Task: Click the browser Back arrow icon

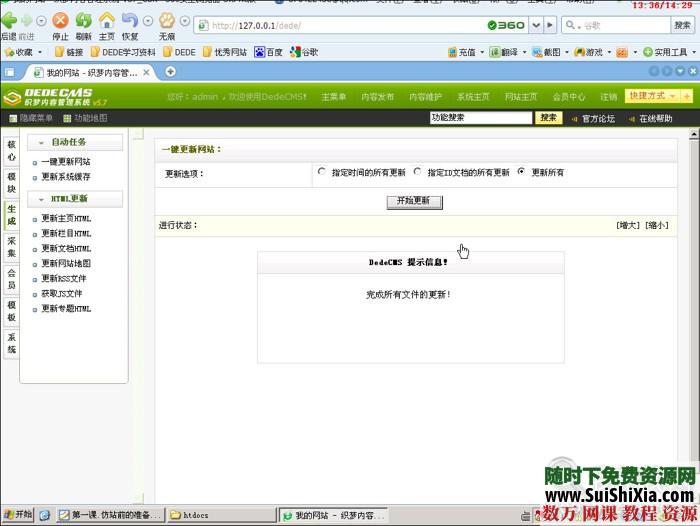Action: 9,21
